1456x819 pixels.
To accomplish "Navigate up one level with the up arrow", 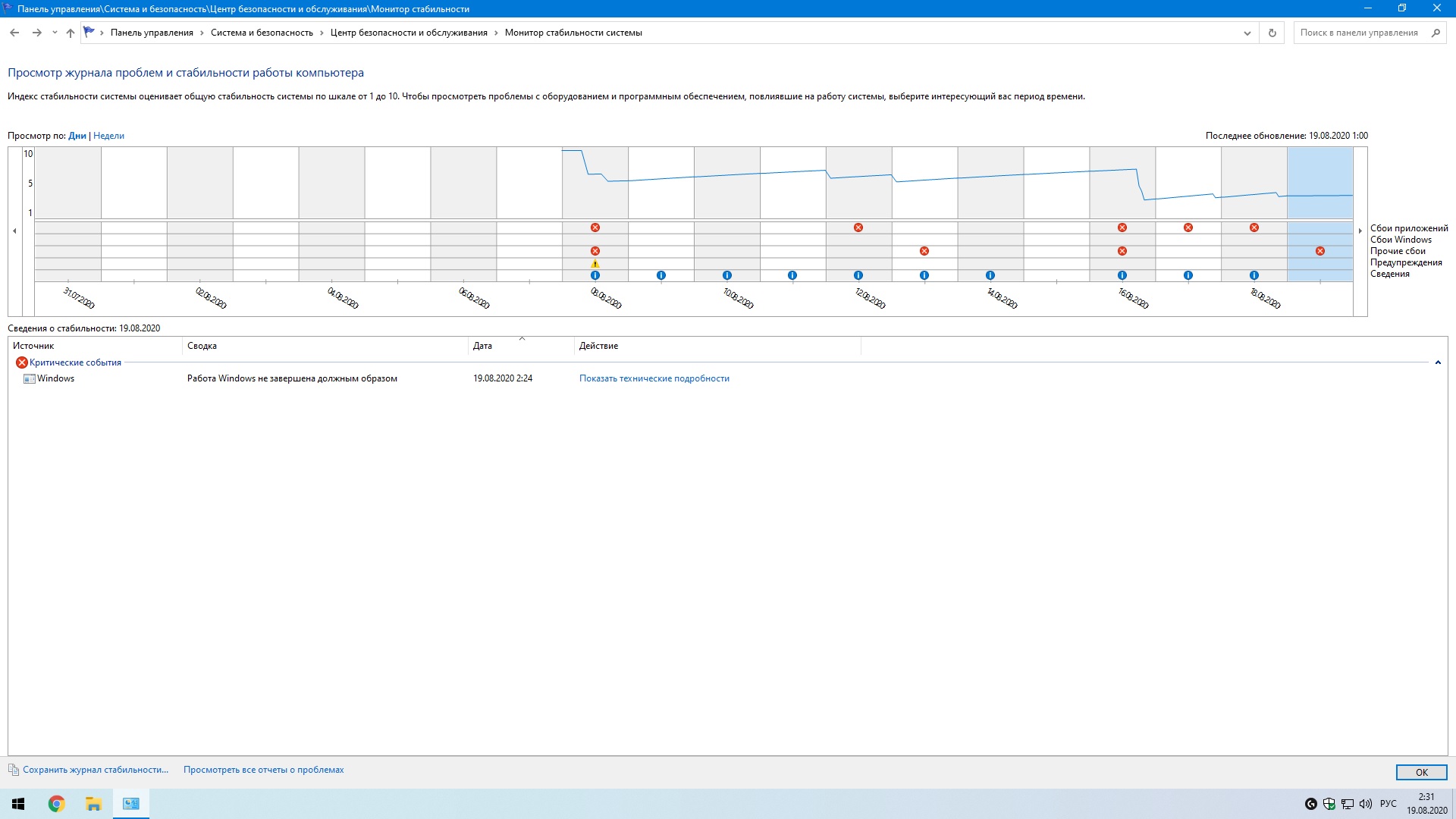I will pos(71,33).
